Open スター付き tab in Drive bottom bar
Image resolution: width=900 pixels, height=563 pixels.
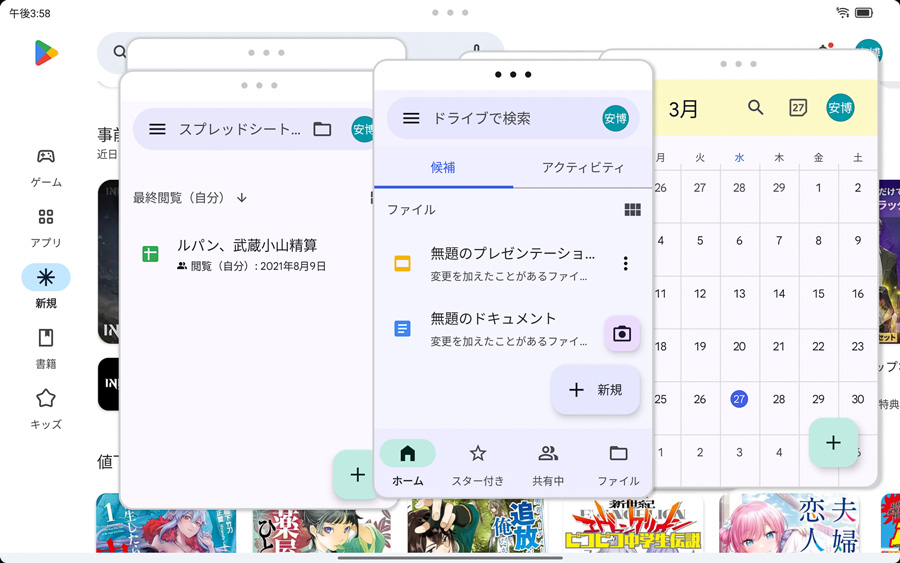click(478, 465)
